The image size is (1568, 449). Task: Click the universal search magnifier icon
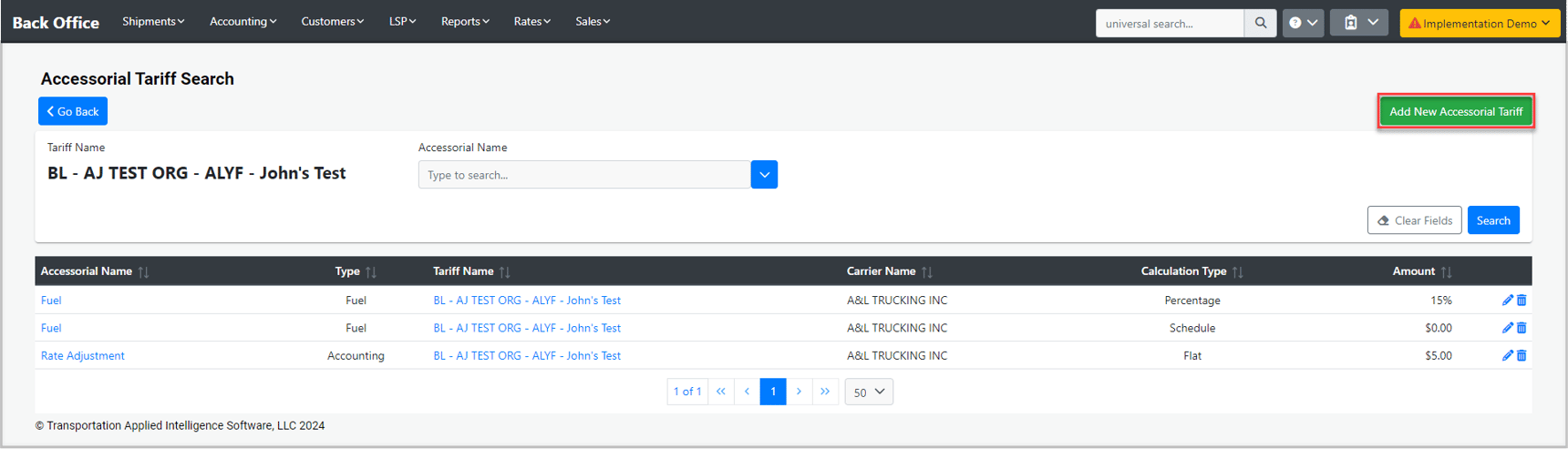tap(1260, 23)
